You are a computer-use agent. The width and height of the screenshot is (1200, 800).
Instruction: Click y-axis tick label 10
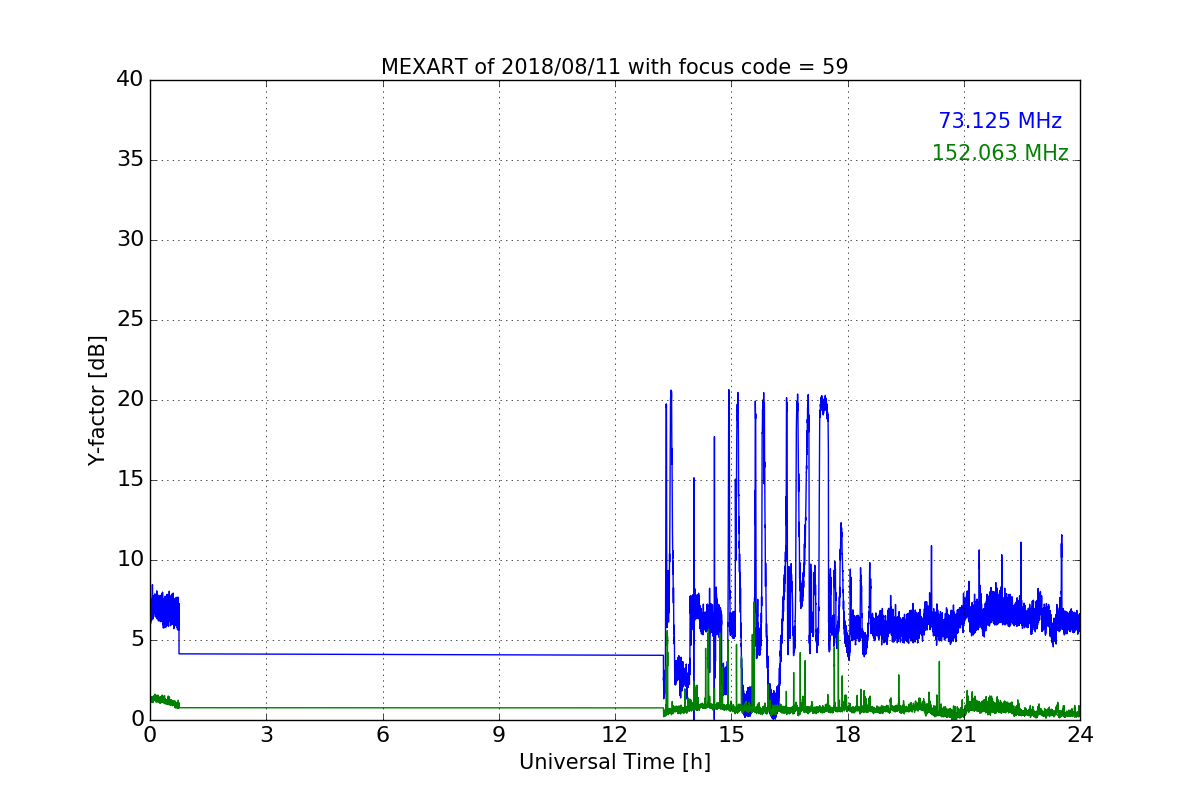point(130,560)
